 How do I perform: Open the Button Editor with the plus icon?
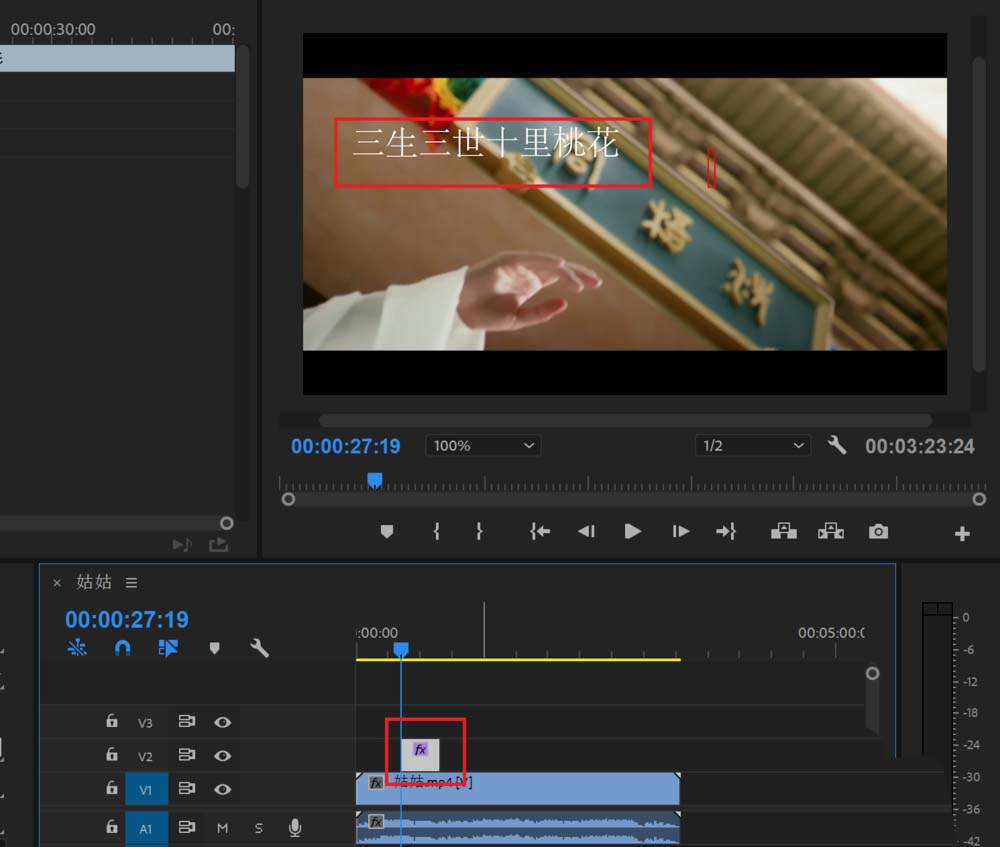(961, 531)
